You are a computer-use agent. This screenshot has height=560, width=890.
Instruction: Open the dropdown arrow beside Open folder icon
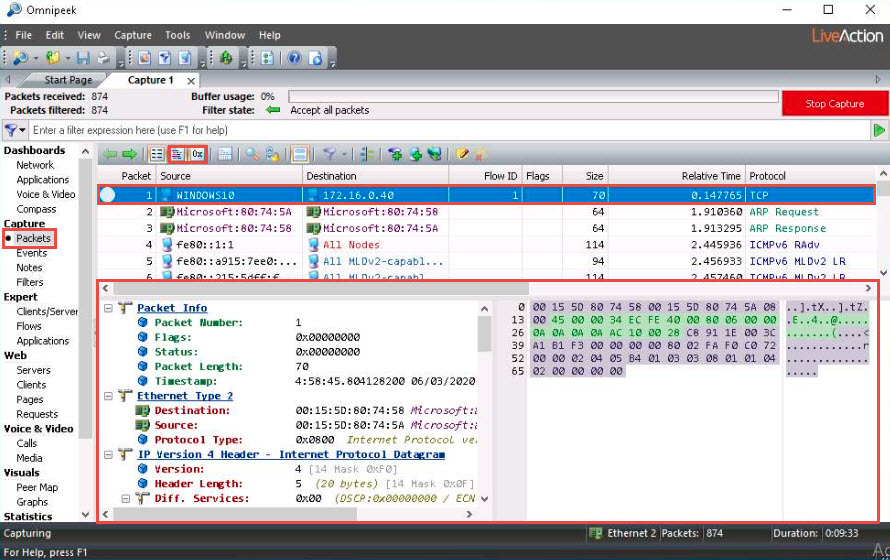click(68, 58)
